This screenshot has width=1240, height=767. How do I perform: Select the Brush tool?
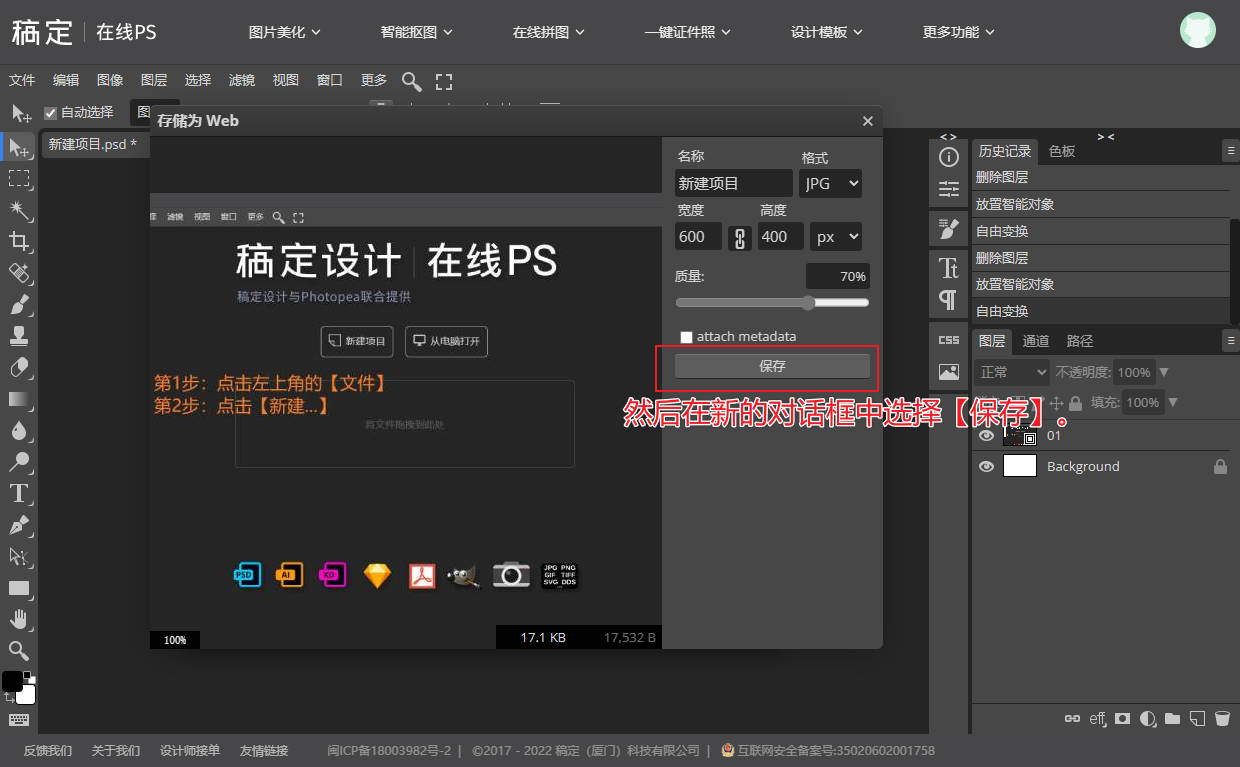pos(19,304)
